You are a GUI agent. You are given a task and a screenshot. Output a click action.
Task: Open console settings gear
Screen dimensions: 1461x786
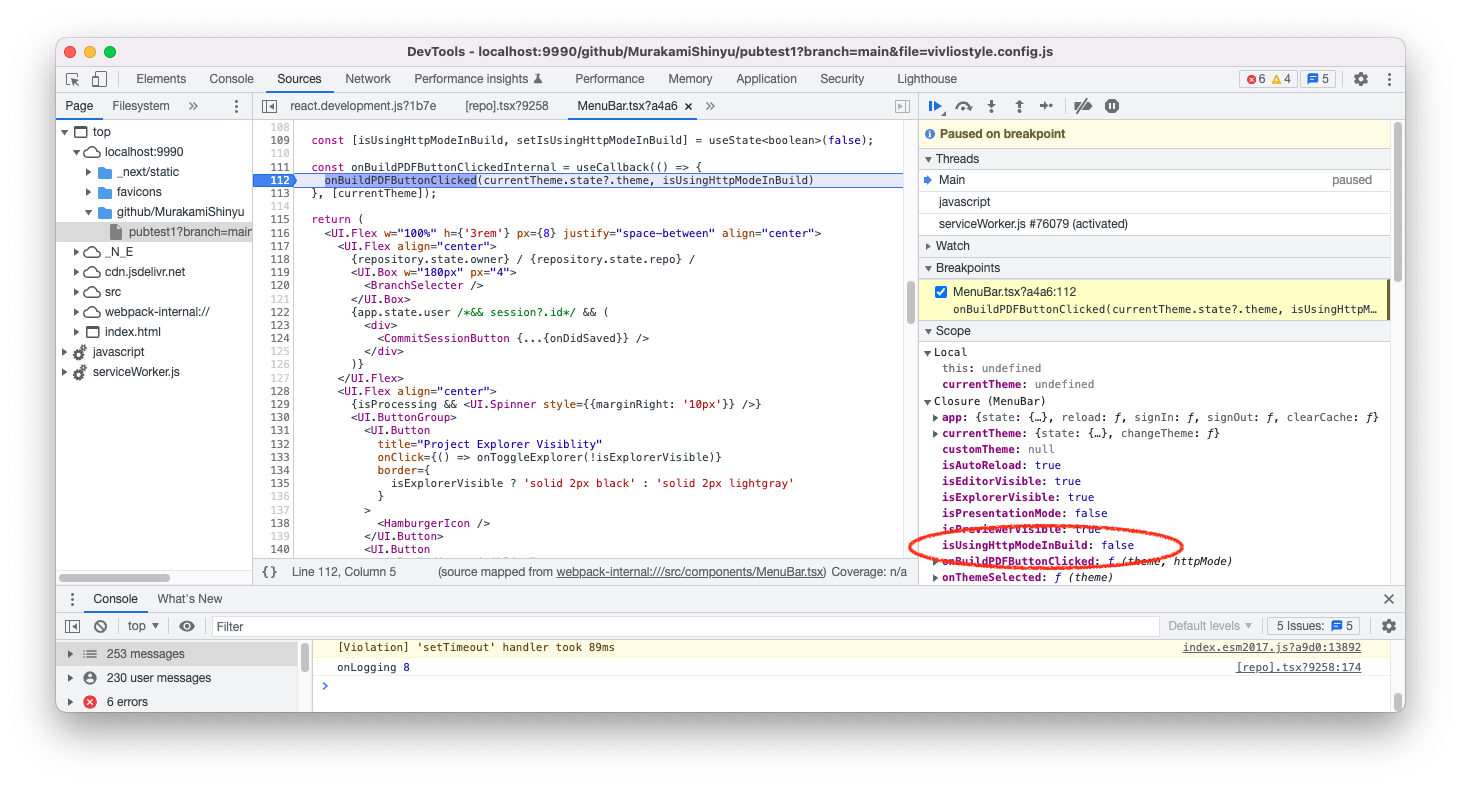[x=1388, y=626]
